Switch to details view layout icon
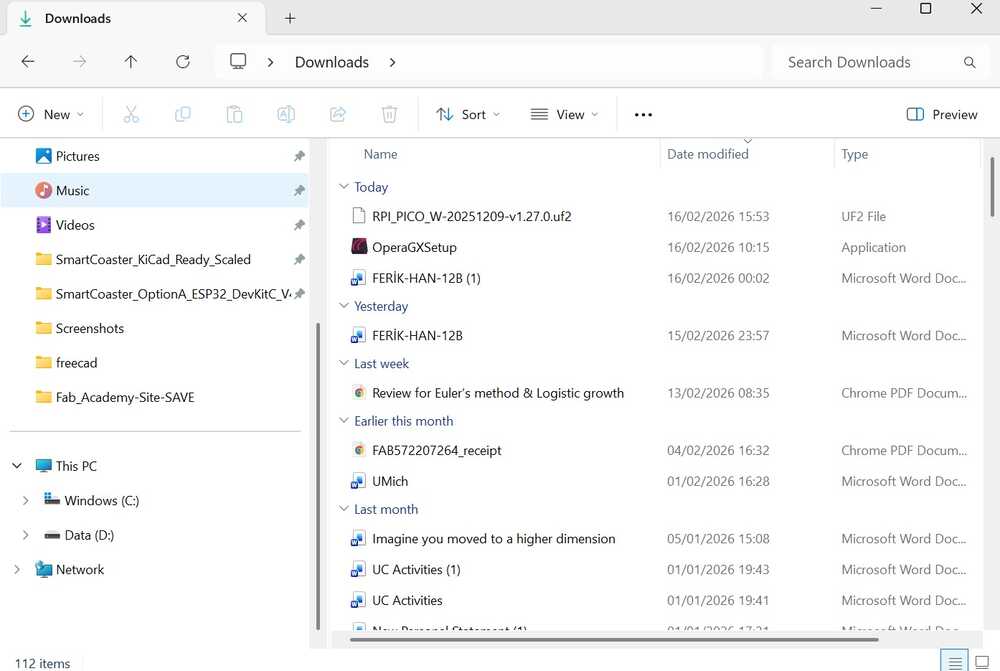 955,662
